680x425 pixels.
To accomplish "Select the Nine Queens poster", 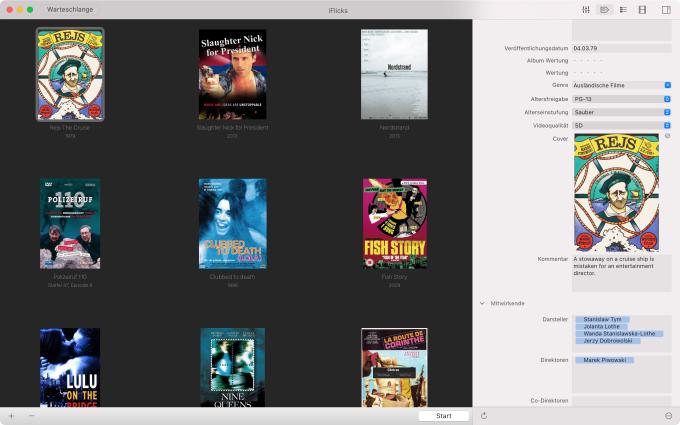I will tap(232, 367).
